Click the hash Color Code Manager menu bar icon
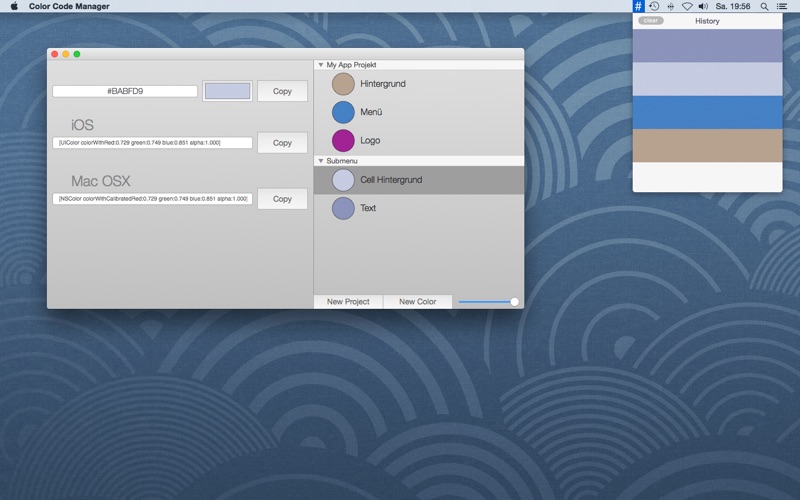 click(x=639, y=6)
